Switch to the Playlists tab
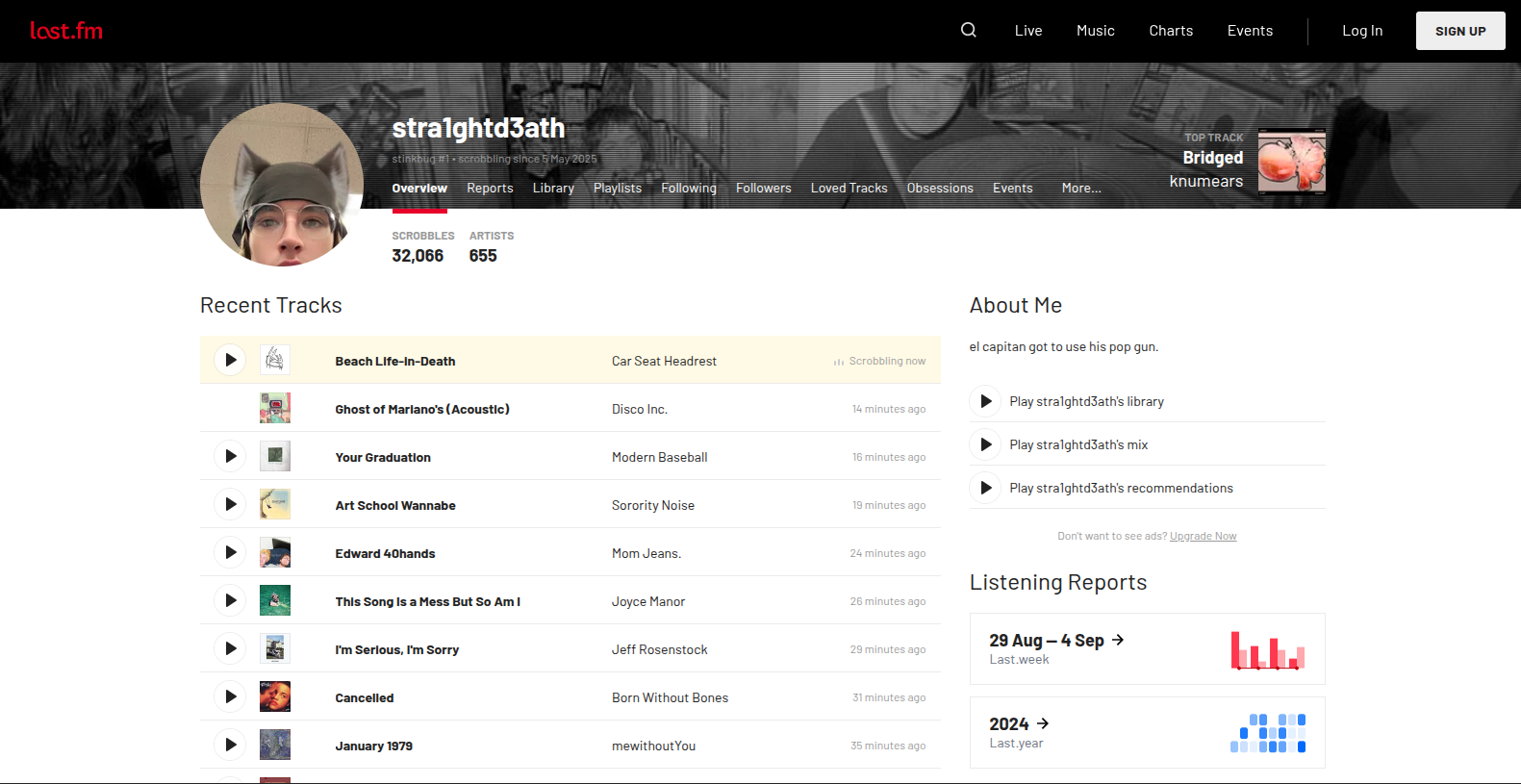 (x=618, y=189)
